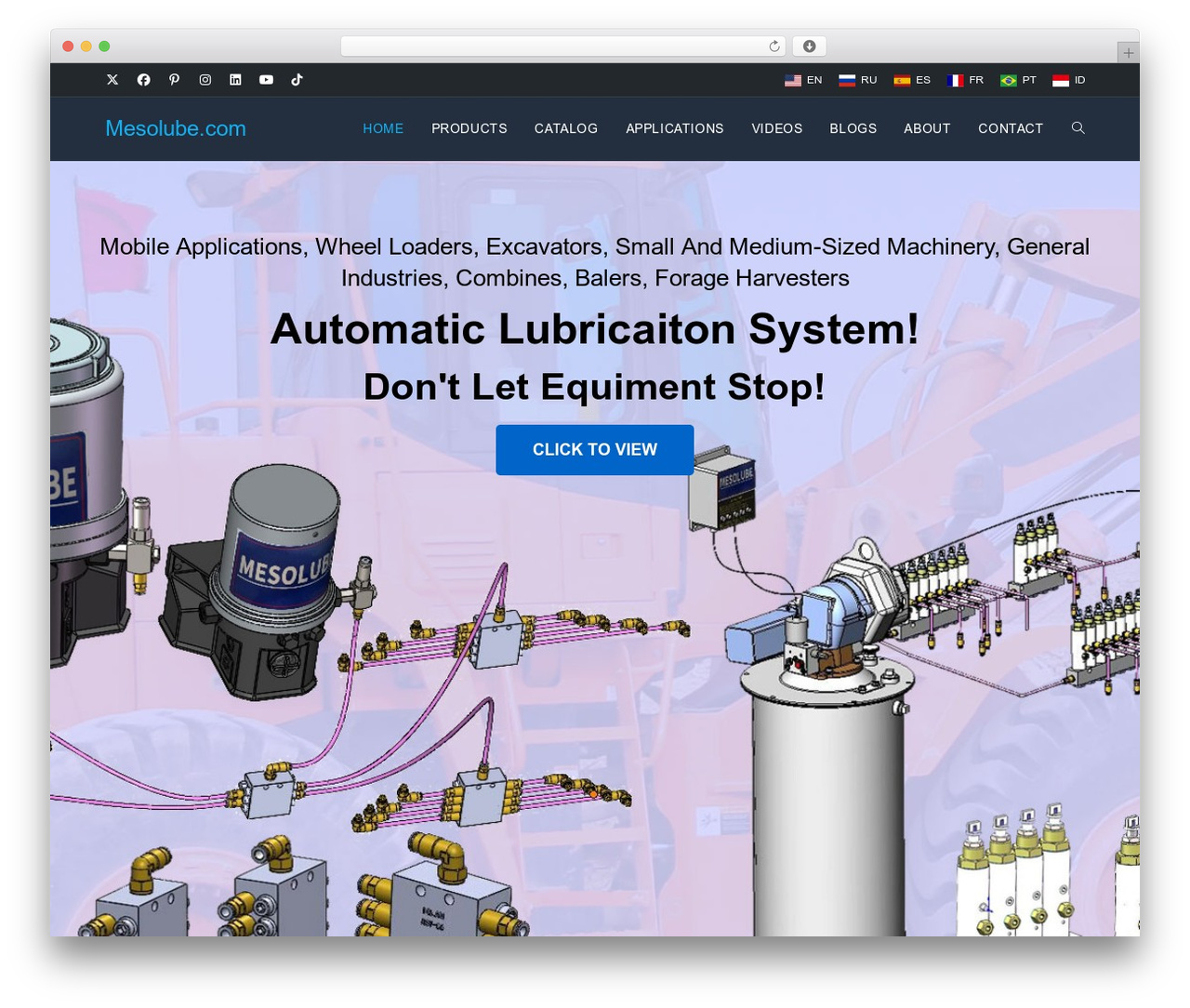Open the CONTACT menu item
The height and width of the screenshot is (1008, 1190).
click(1011, 128)
